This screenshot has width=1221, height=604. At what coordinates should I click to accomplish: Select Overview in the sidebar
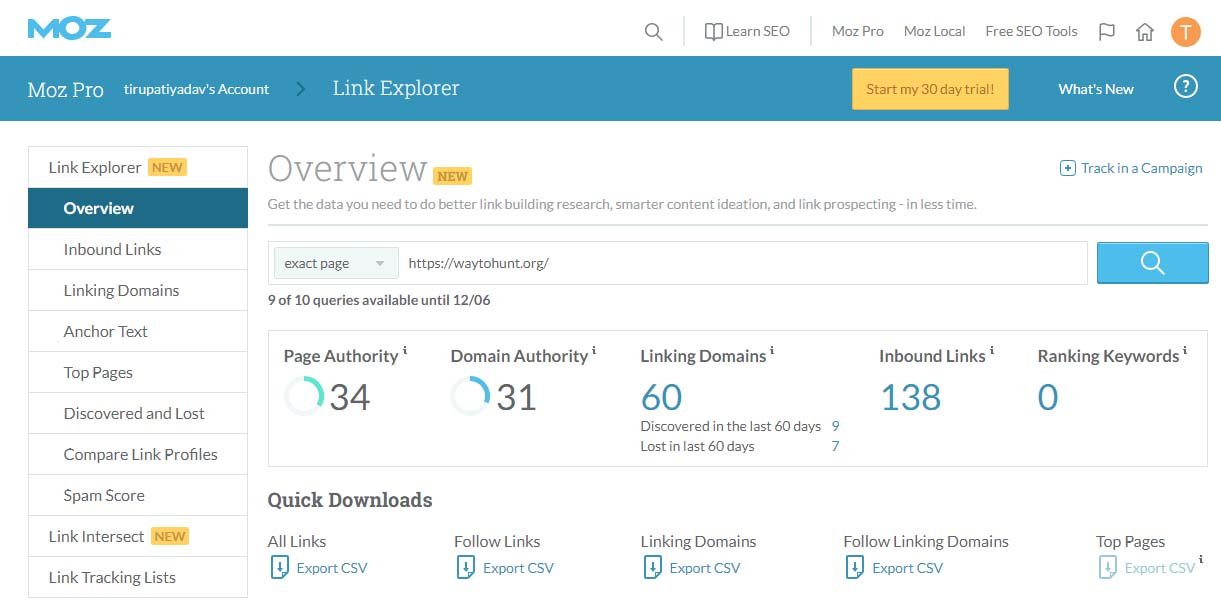click(x=138, y=208)
